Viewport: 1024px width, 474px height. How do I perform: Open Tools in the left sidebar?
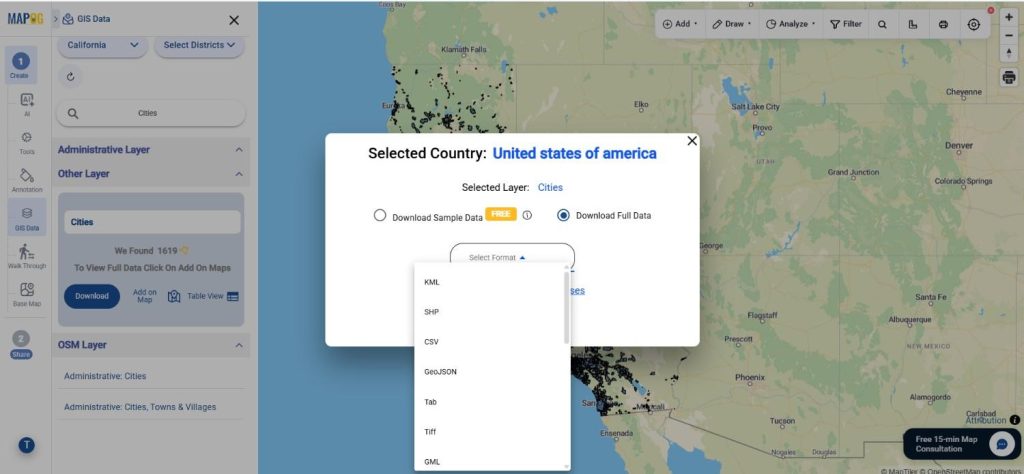pyautogui.click(x=27, y=142)
